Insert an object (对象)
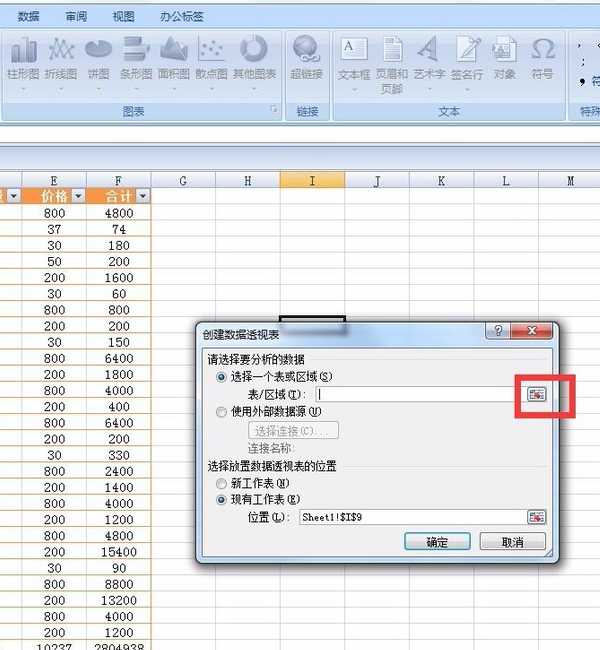Viewport: 600px width, 650px height. [504, 59]
